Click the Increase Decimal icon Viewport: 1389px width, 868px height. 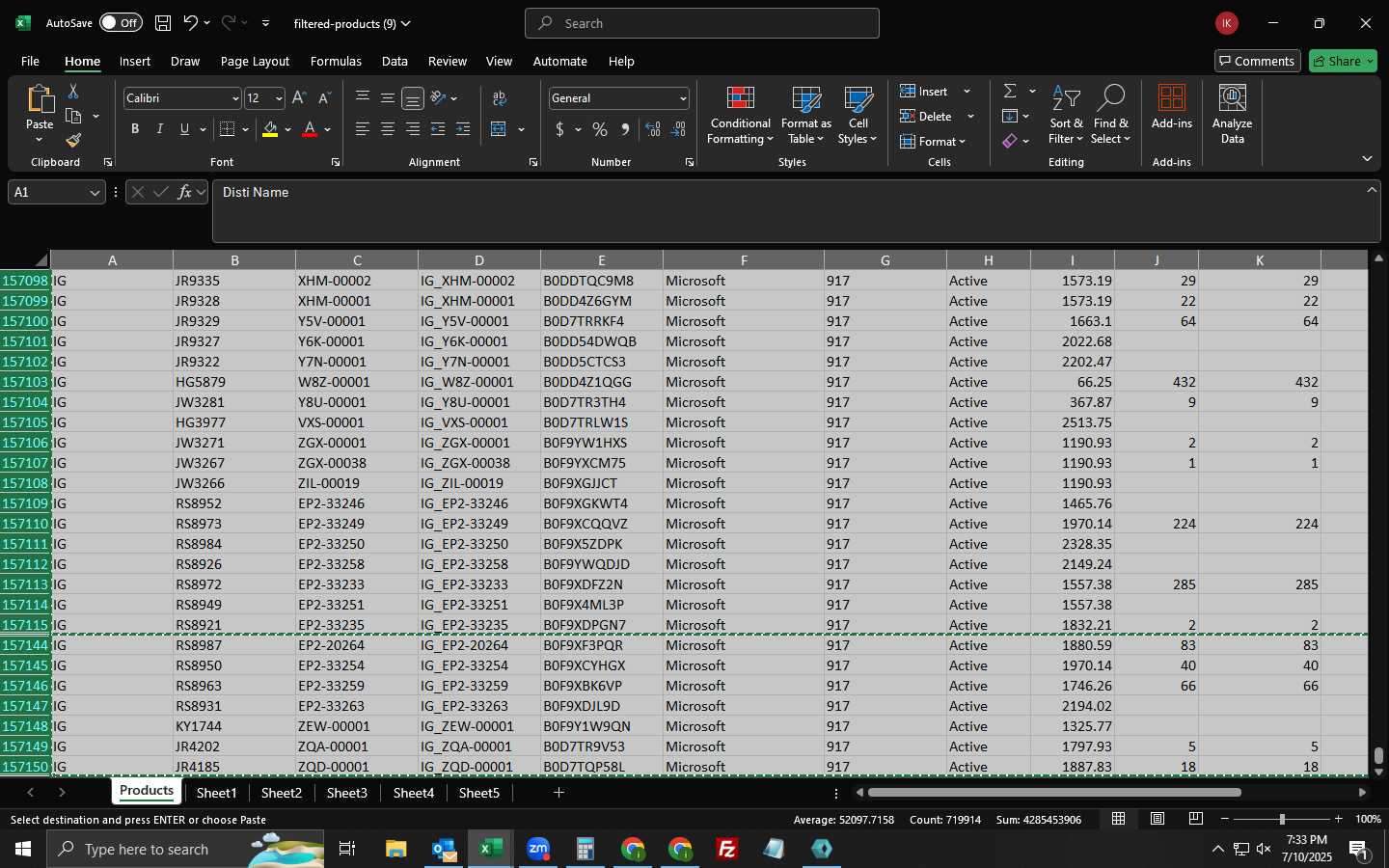click(x=653, y=129)
